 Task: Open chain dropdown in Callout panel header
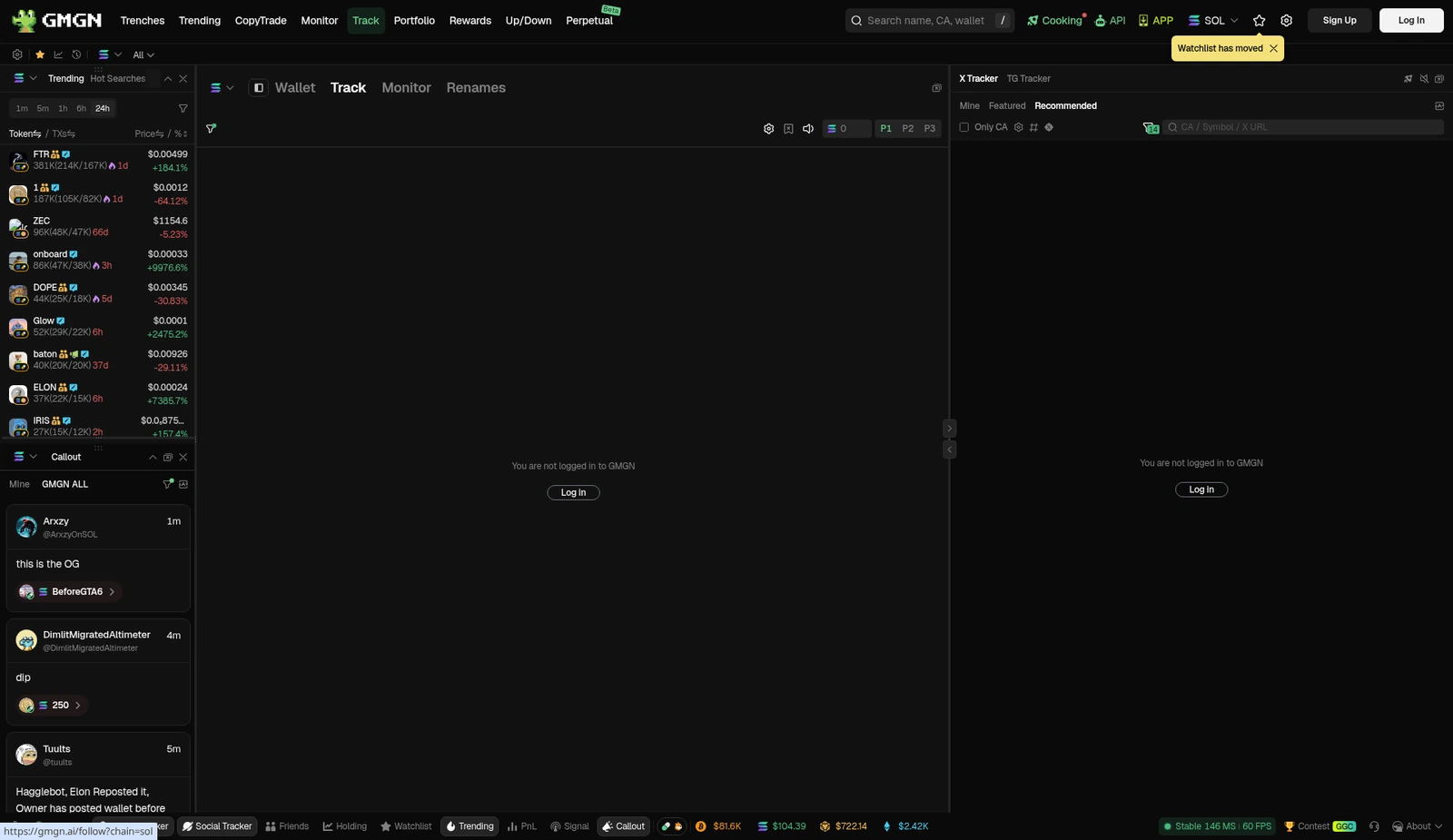point(25,457)
